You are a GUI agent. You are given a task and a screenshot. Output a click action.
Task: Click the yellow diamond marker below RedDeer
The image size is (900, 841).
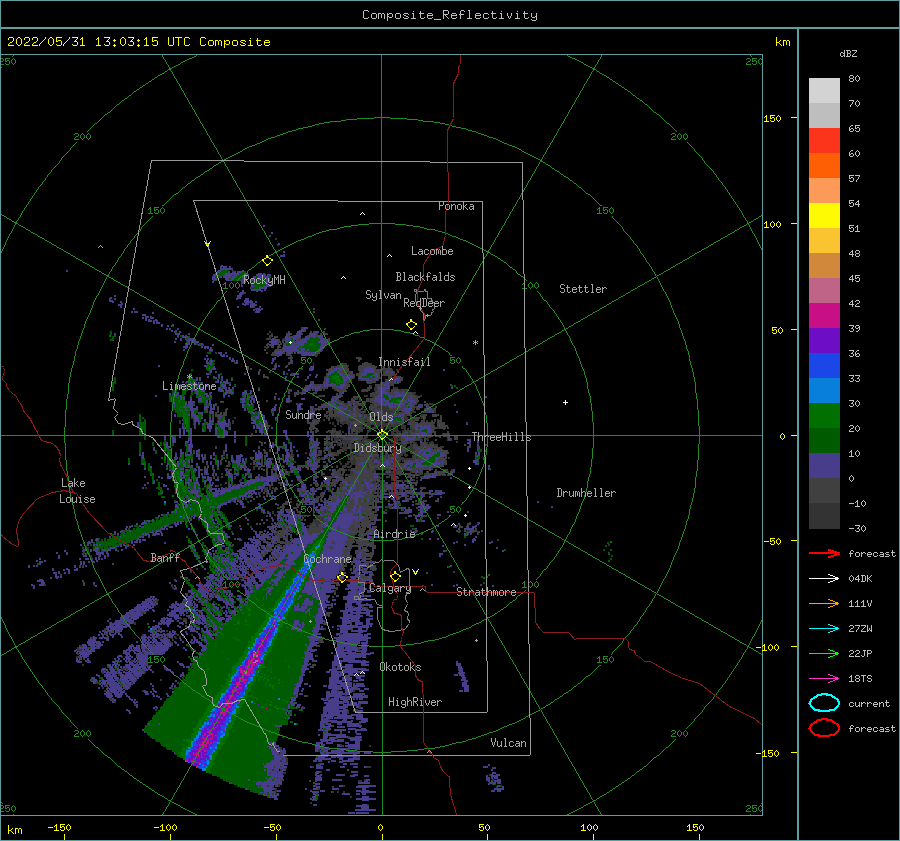pyautogui.click(x=412, y=325)
